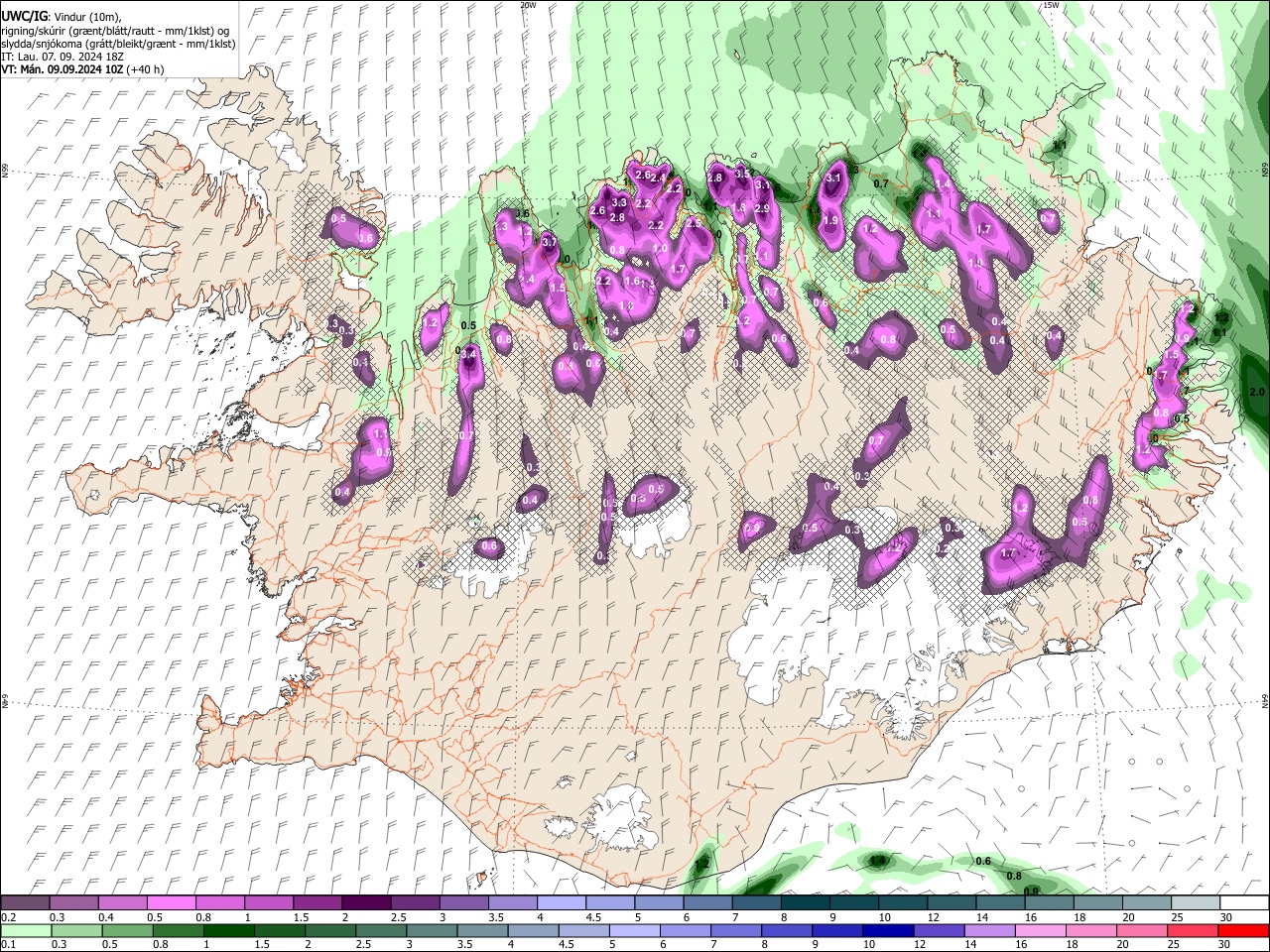This screenshot has height=952, width=1270.
Task: Click the '20W' longitude label at the top
Action: coord(528,5)
